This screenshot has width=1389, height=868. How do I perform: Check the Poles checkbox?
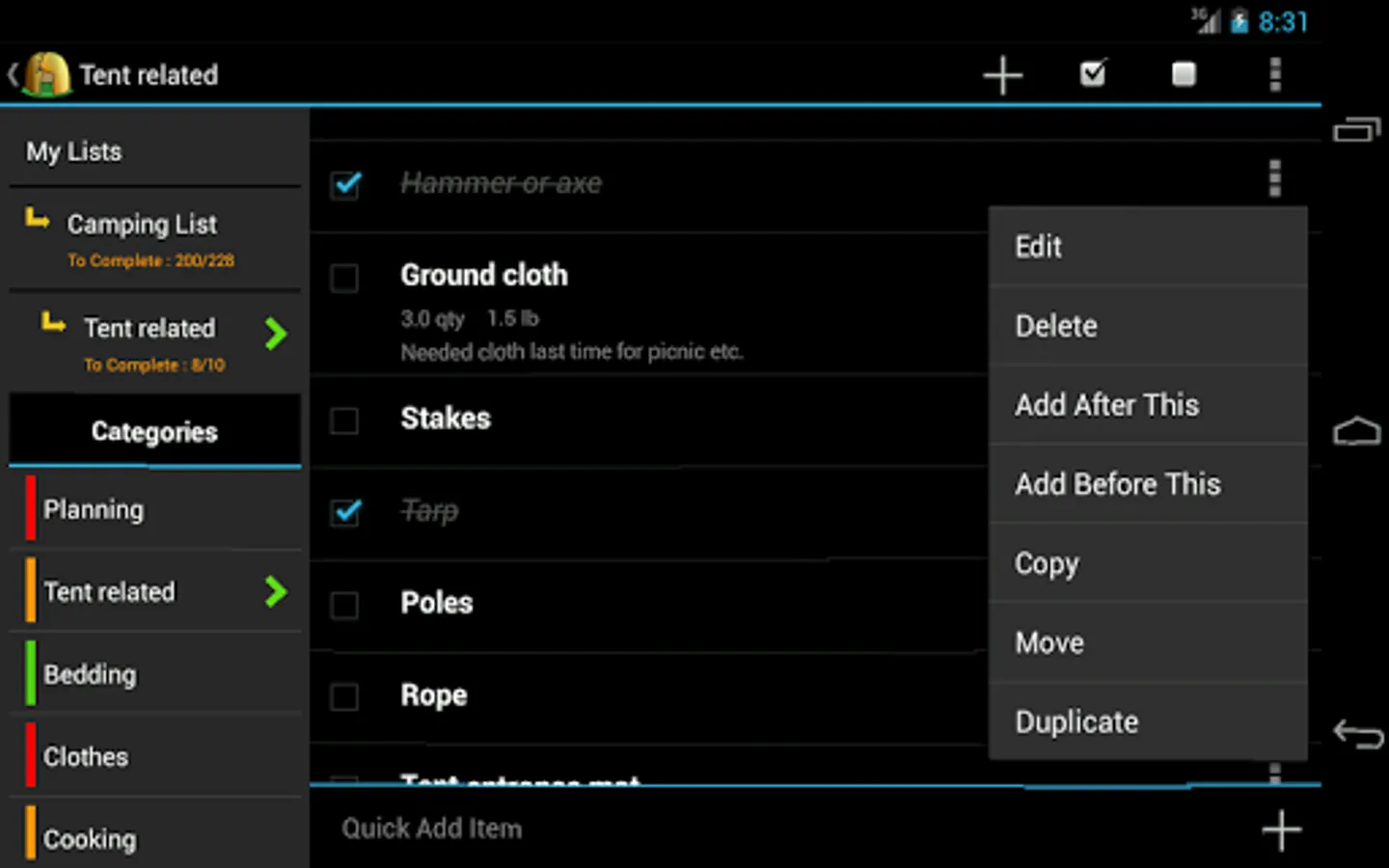coord(344,605)
